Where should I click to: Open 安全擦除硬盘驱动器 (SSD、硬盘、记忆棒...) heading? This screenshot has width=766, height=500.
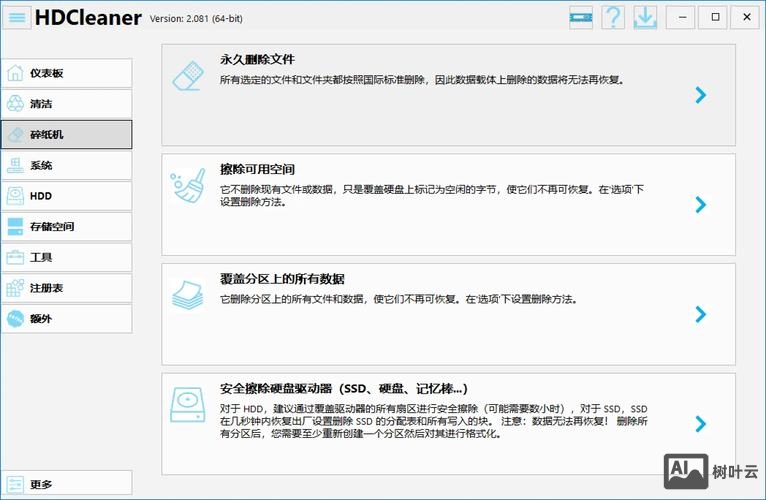pos(344,389)
